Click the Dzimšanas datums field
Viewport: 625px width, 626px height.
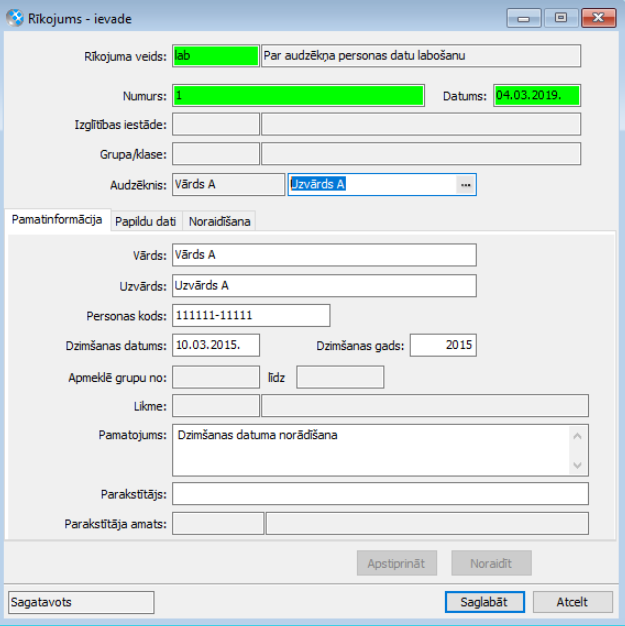coord(216,345)
